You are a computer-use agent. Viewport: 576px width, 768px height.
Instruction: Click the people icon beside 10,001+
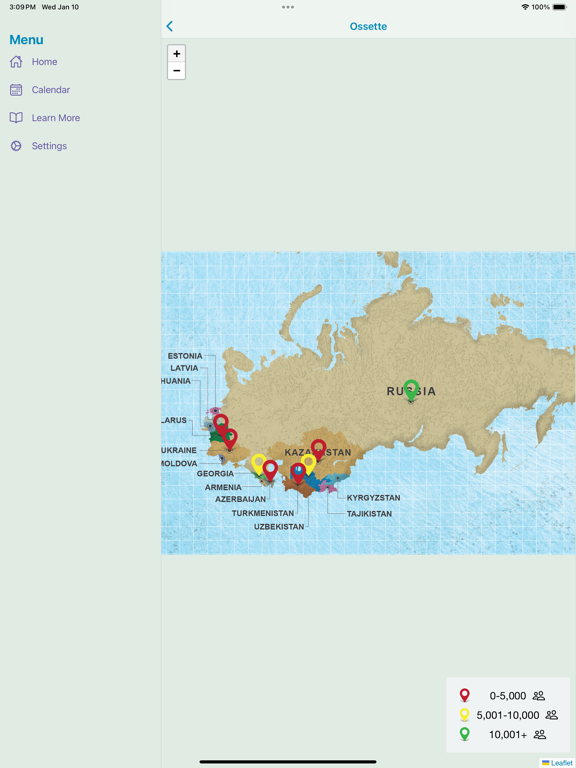(540, 735)
